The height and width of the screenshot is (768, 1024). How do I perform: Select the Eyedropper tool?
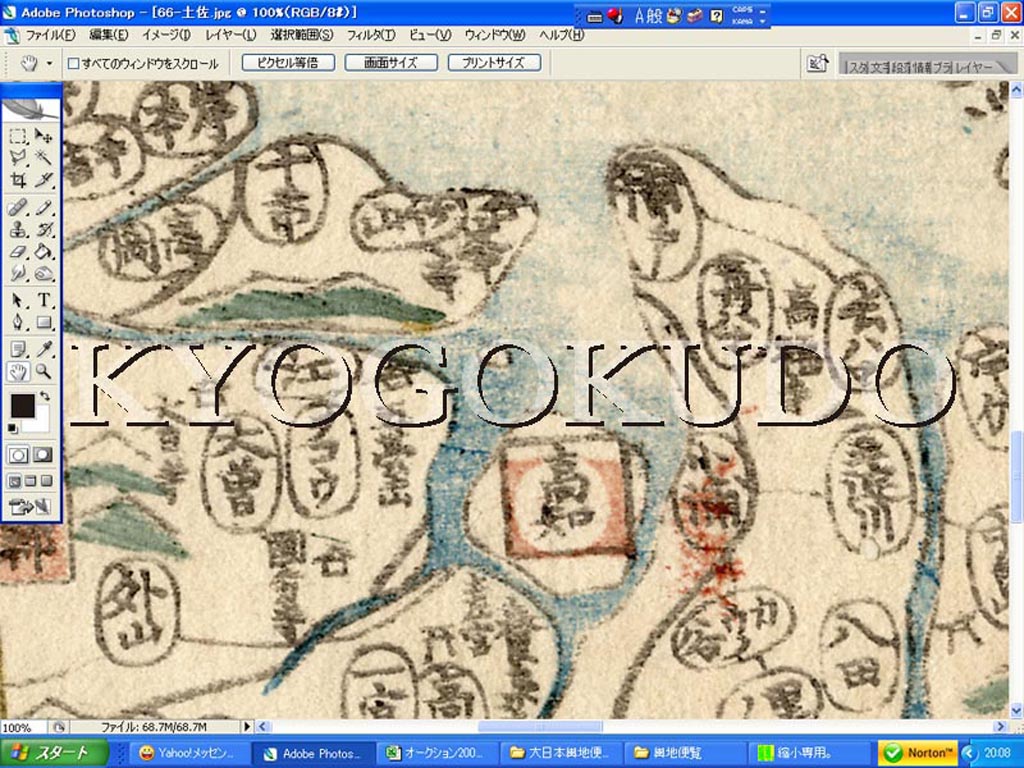click(43, 349)
